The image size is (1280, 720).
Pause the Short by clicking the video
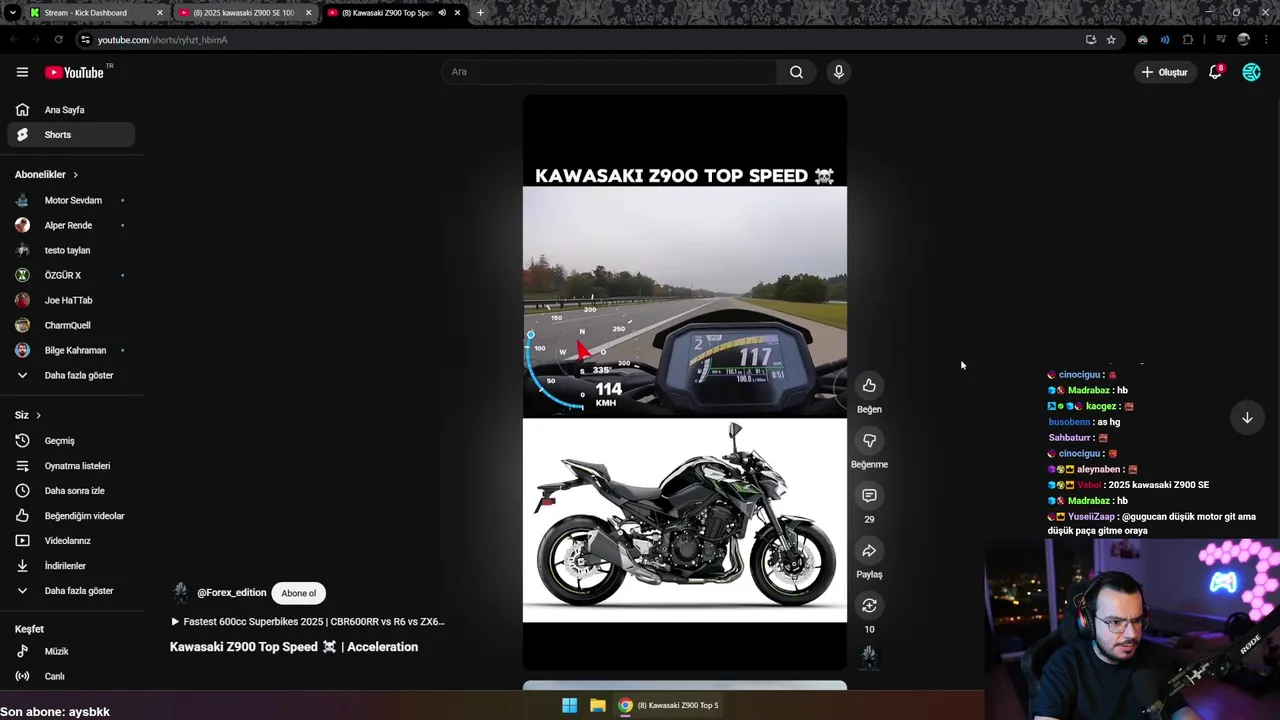(685, 383)
